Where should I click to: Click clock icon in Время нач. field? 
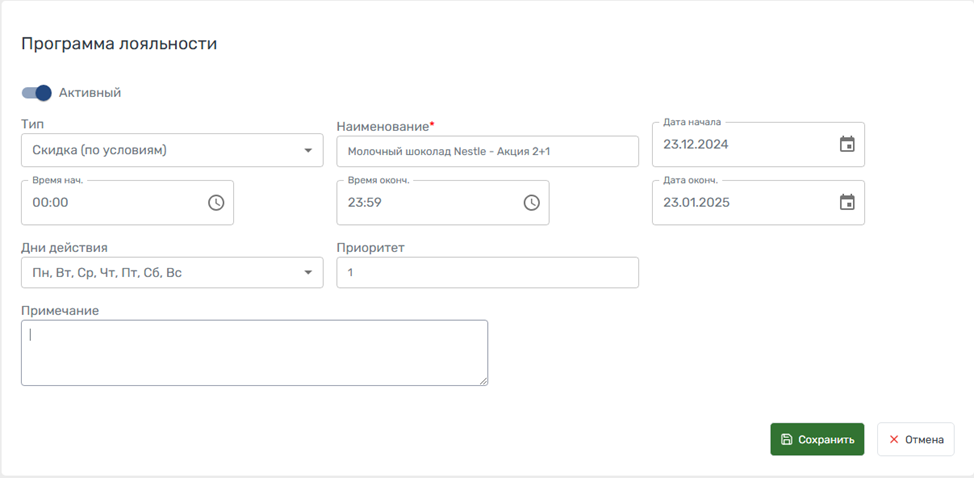click(x=216, y=202)
